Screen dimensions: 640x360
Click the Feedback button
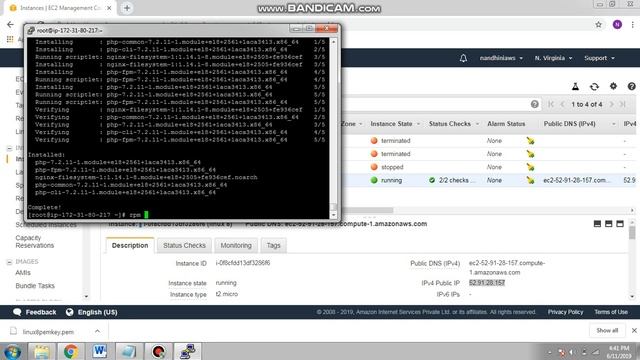[x=35, y=312]
